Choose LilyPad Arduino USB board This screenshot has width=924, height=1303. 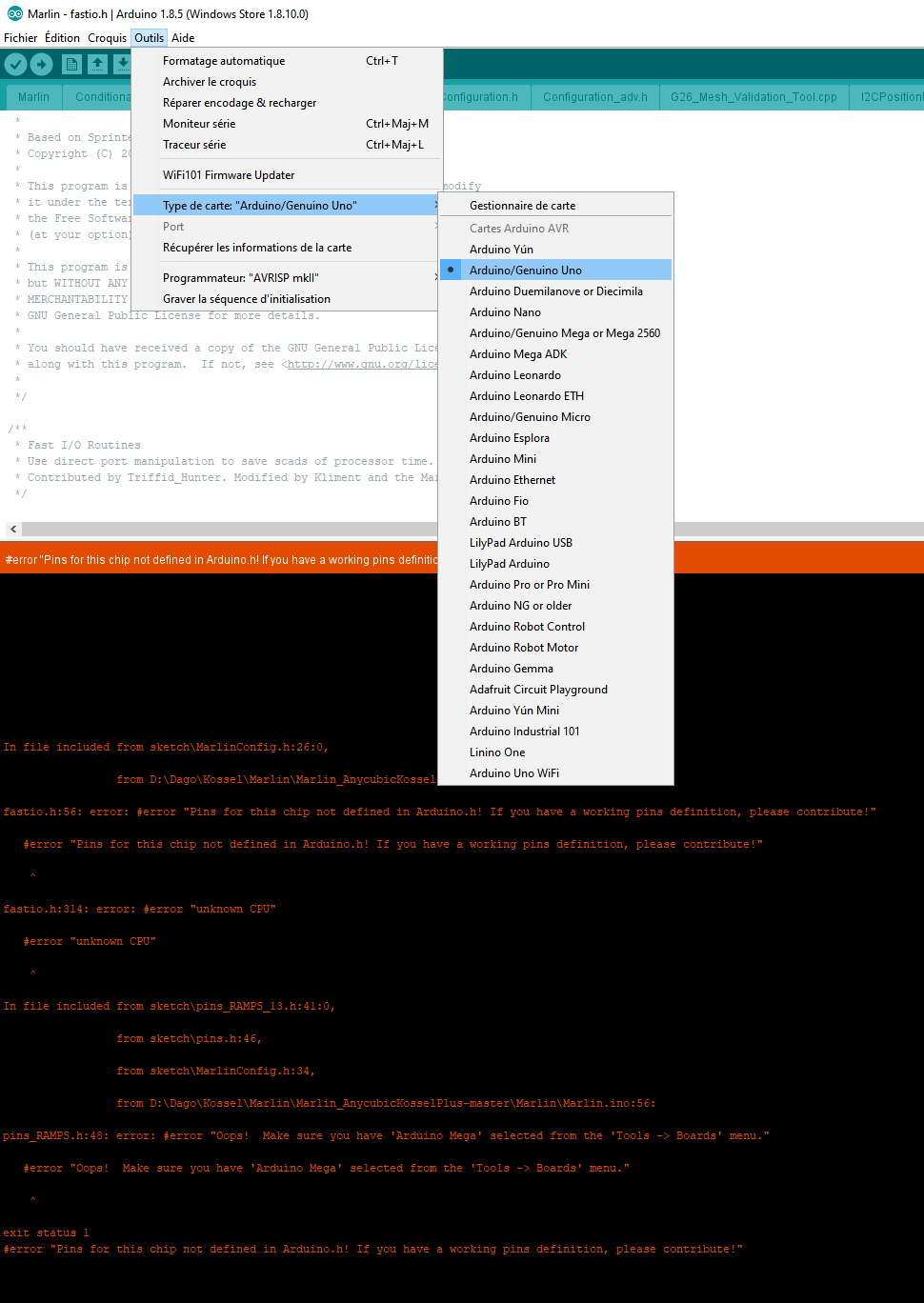[555, 543]
